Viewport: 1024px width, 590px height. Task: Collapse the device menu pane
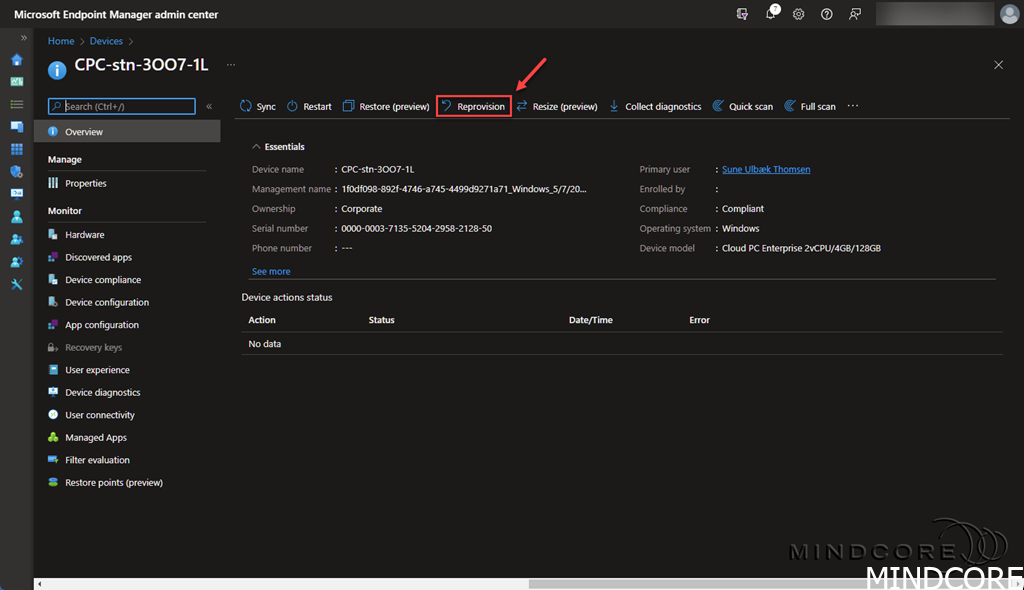coord(209,106)
